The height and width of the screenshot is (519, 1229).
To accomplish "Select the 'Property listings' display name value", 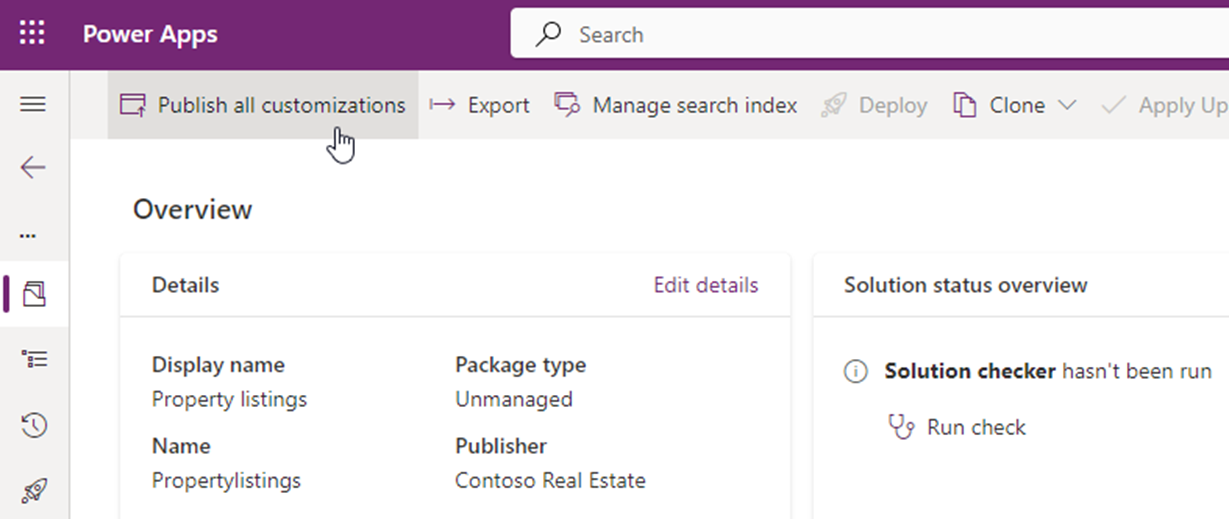I will pyautogui.click(x=230, y=399).
